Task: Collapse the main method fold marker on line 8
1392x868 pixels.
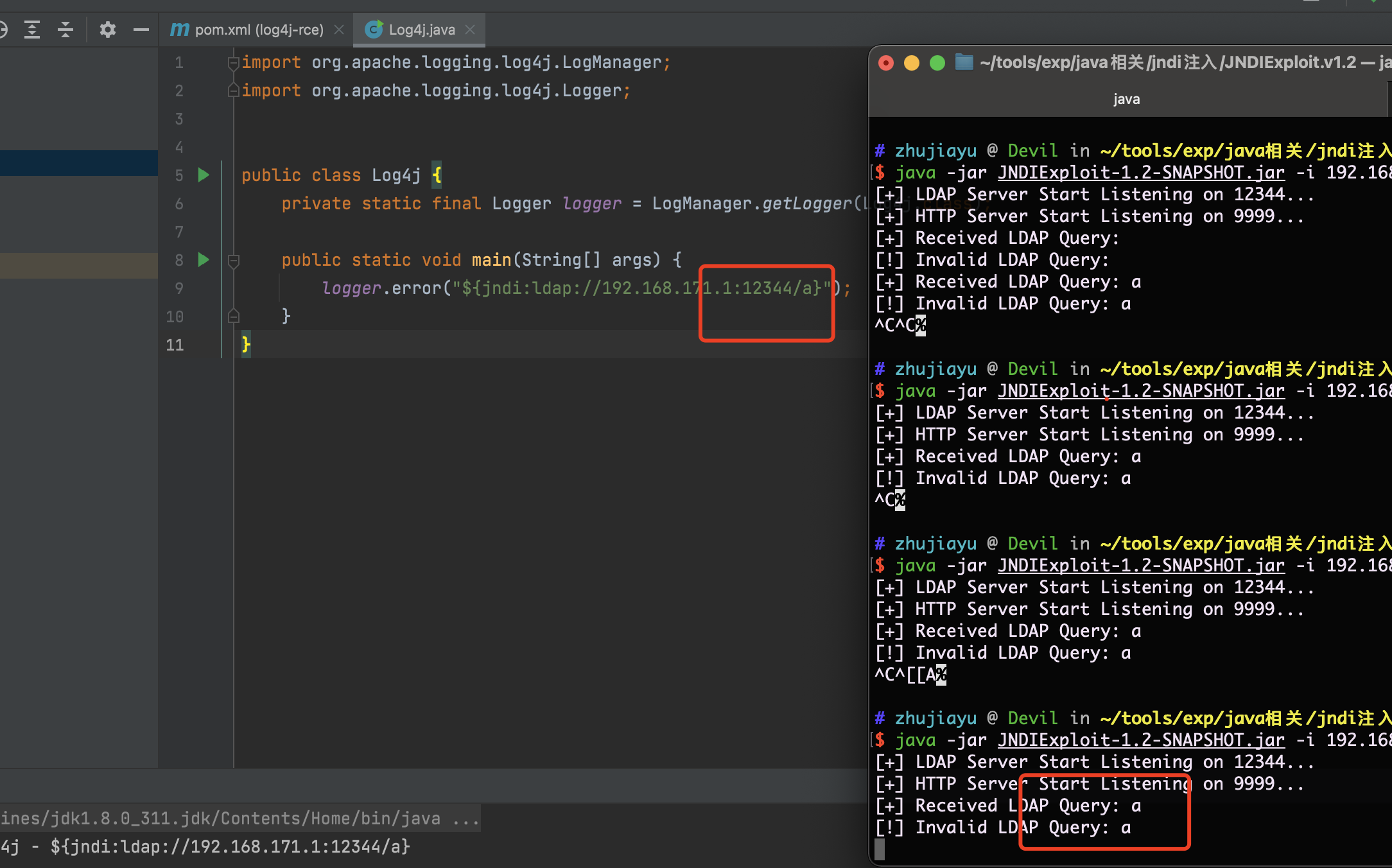Action: (234, 260)
